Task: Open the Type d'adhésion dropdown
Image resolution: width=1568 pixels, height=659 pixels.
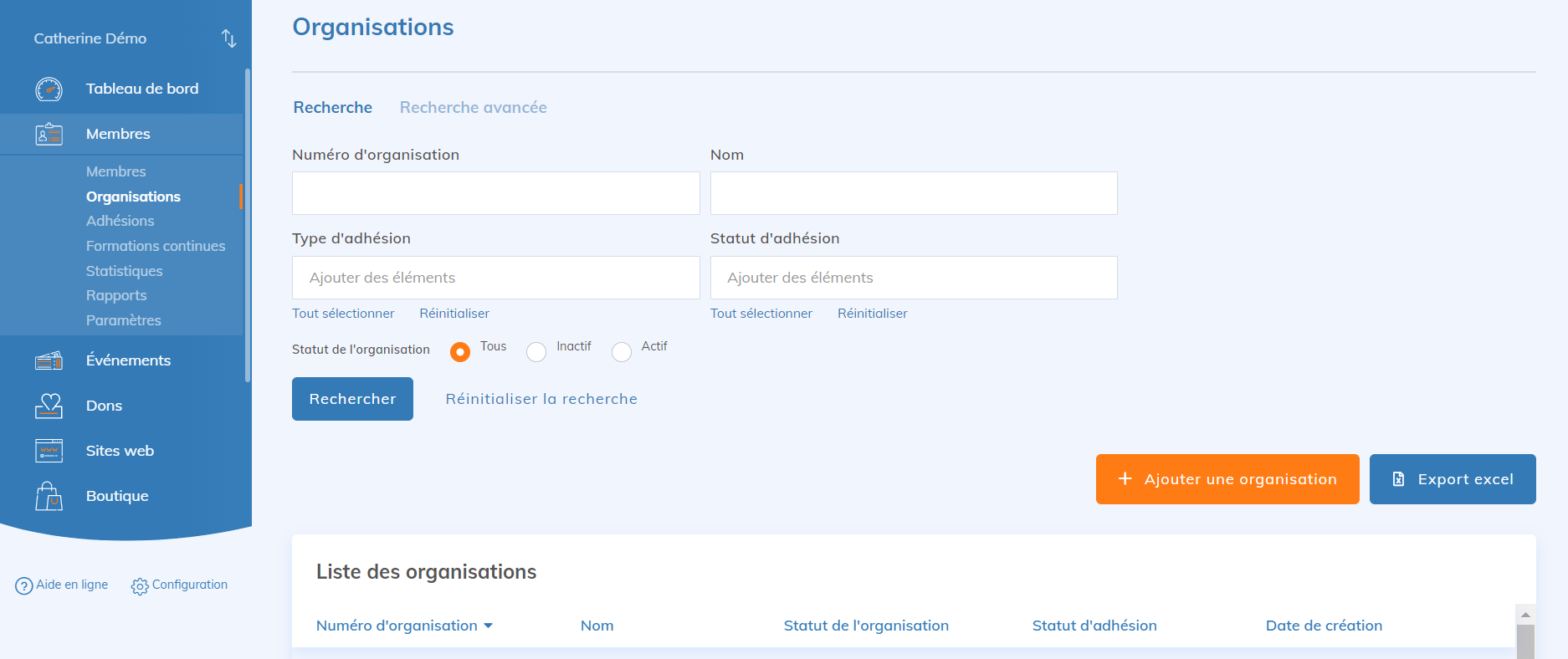Action: tap(495, 278)
